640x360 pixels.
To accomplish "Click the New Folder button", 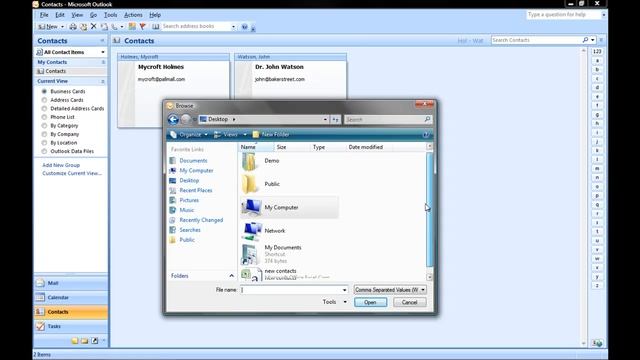I will point(271,135).
